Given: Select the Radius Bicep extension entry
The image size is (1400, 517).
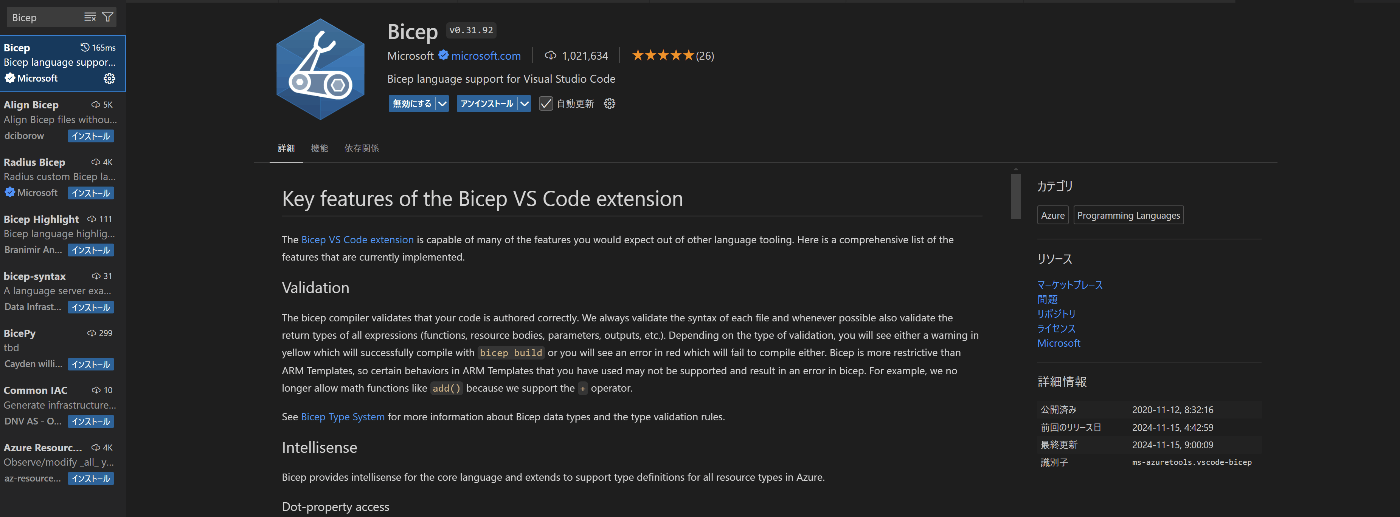Looking at the screenshot, I should point(63,176).
